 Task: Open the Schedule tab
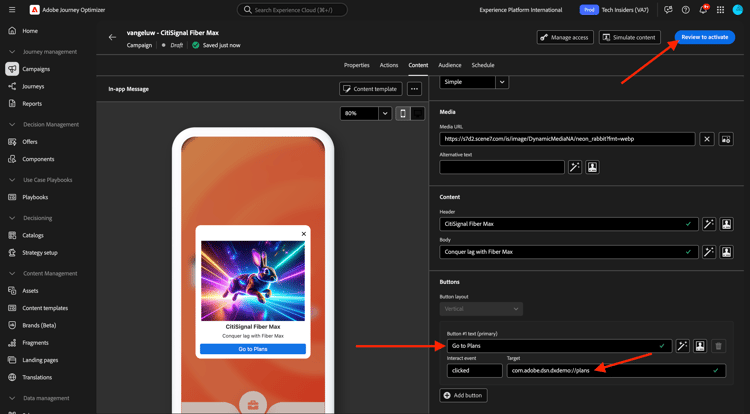(482, 65)
